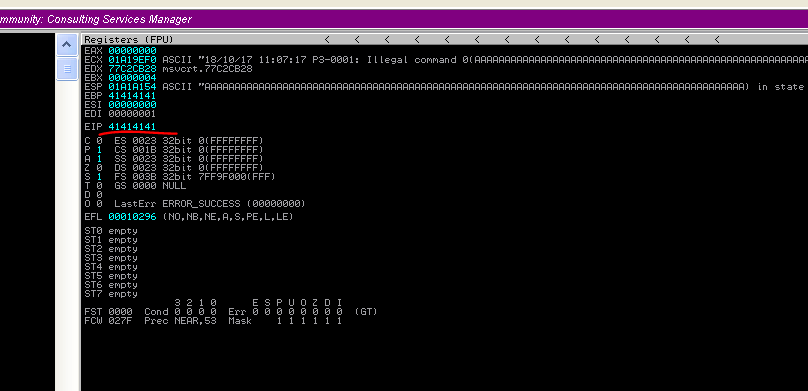
Task: Click the msvcrt.77C2CB28 symbol comment
Action: (207, 69)
